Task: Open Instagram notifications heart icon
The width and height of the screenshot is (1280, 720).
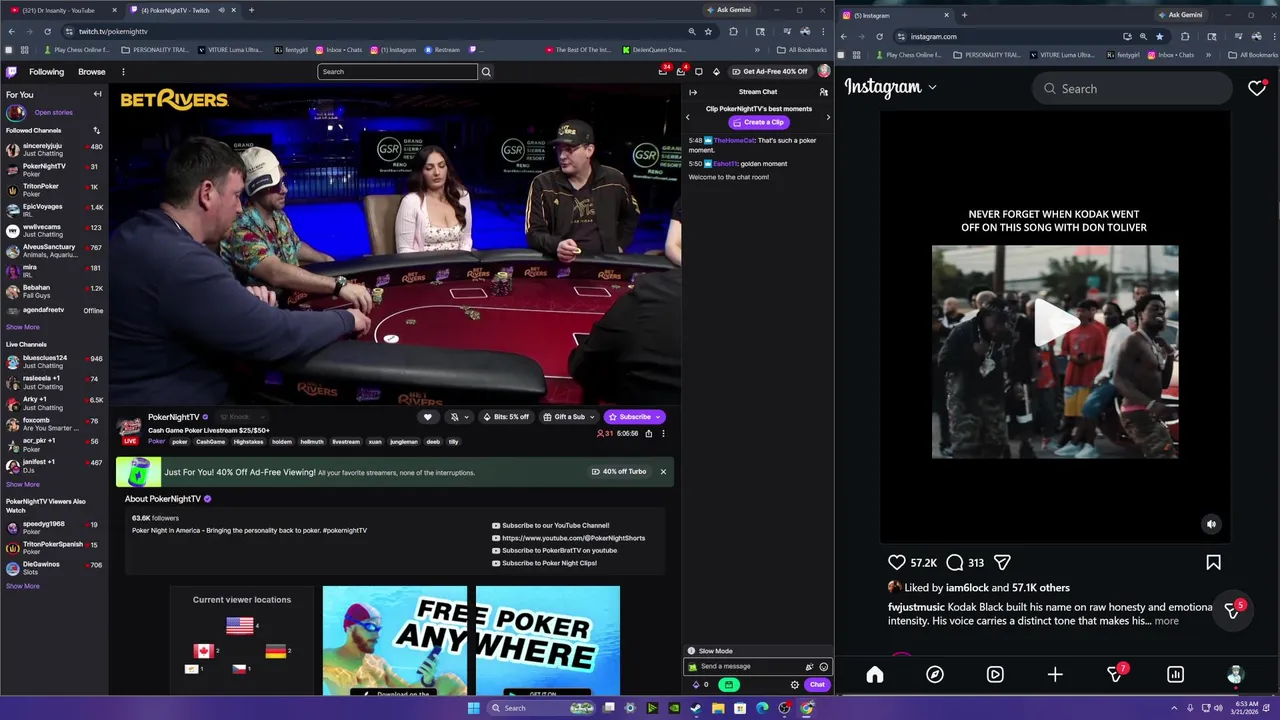Action: tap(1257, 89)
